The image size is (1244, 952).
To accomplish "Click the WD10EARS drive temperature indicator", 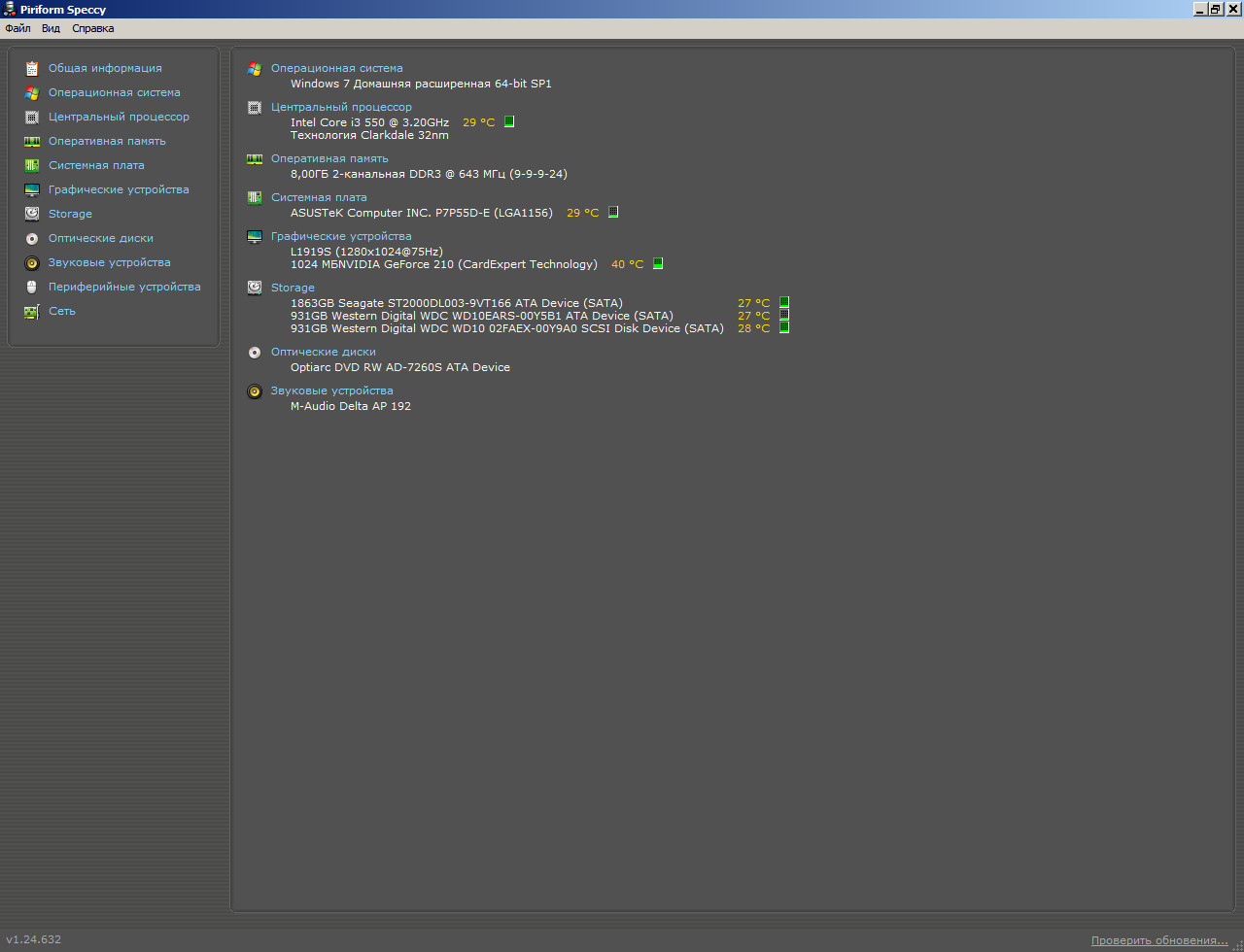I will point(784,316).
